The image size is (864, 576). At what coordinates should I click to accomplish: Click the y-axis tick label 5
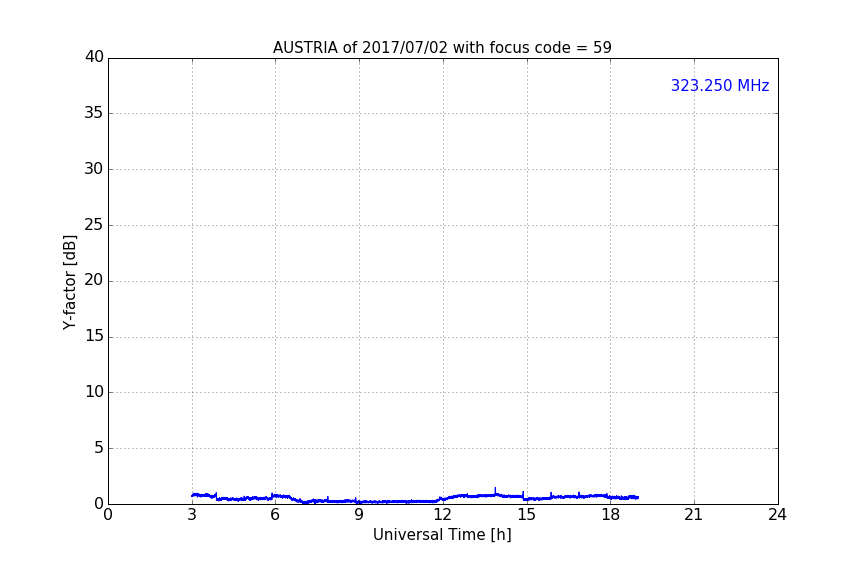(99, 448)
